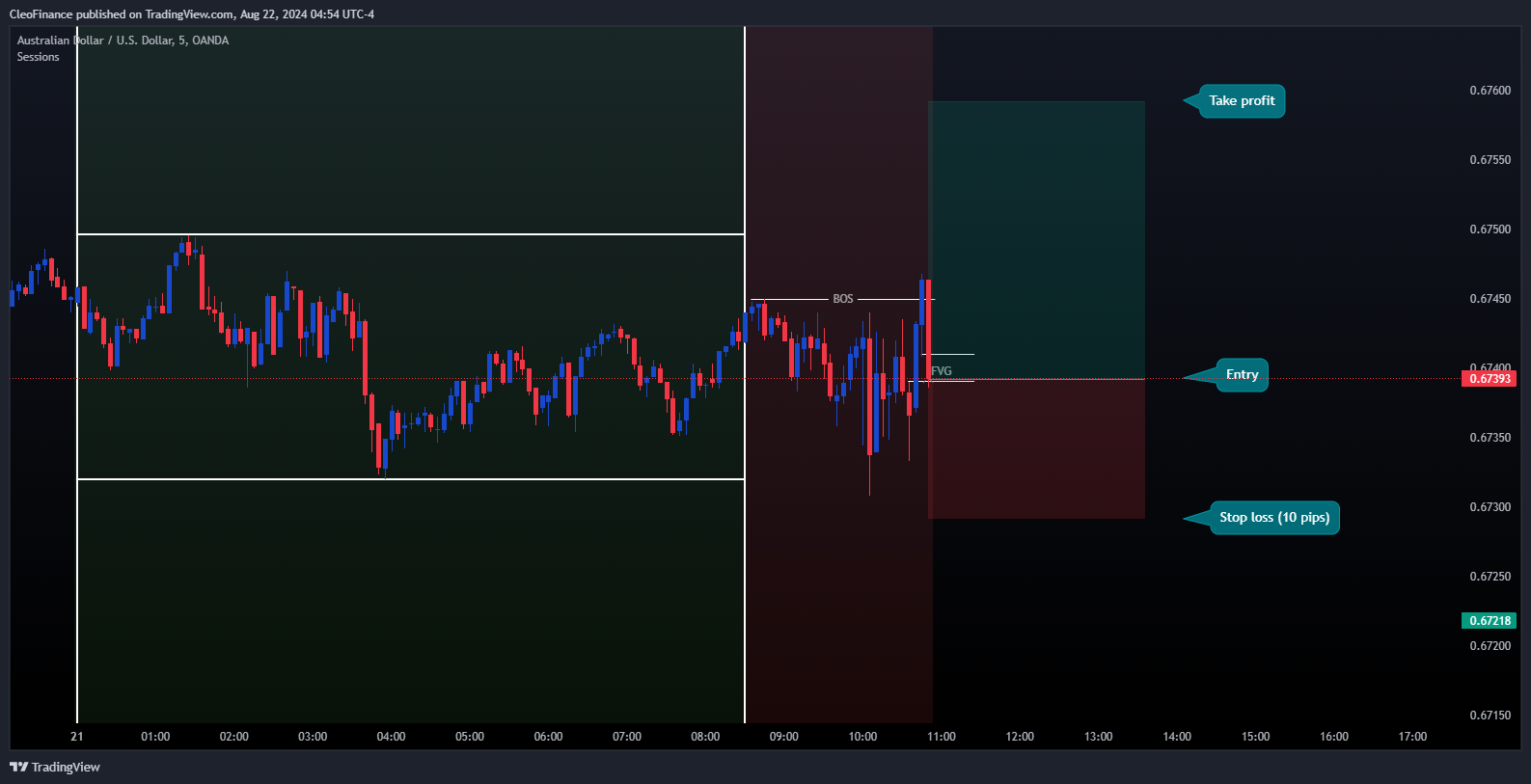Click the 03:00 time axis label
This screenshot has height=784, width=1531.
click(x=313, y=737)
